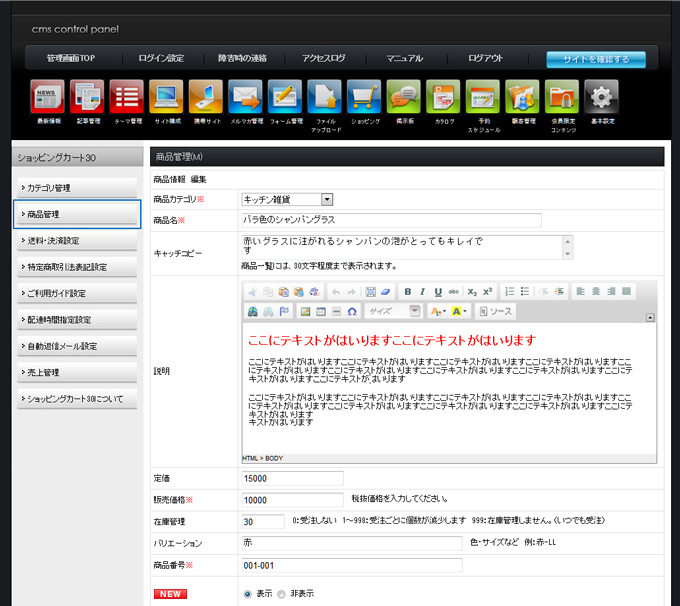Insert a table in the editor
This screenshot has width=680, height=606.
(322, 312)
